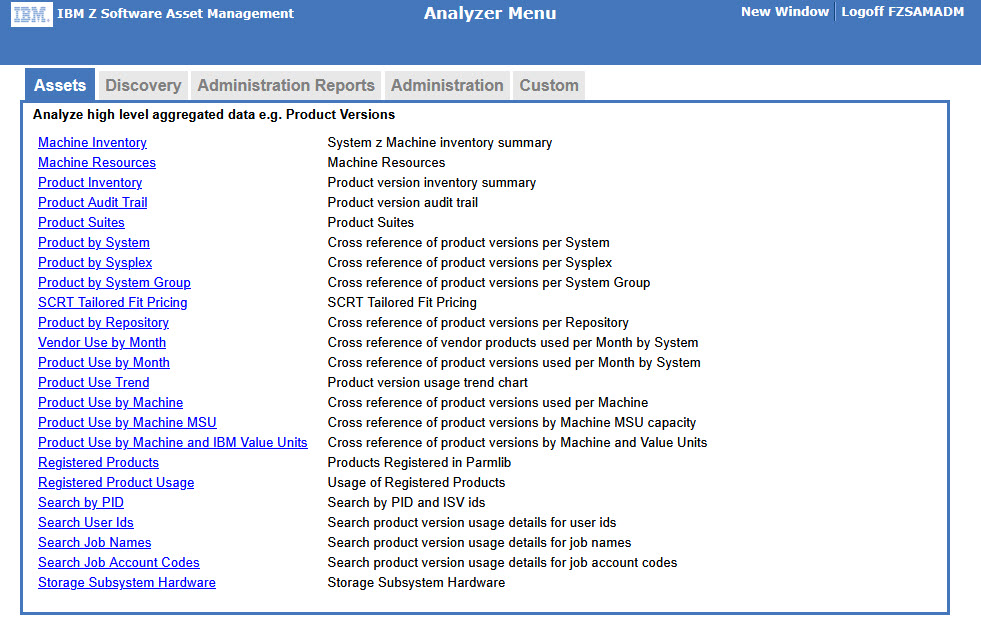This screenshot has width=981, height=625.
Task: Open Storage Subsystem Hardware report
Action: click(126, 583)
